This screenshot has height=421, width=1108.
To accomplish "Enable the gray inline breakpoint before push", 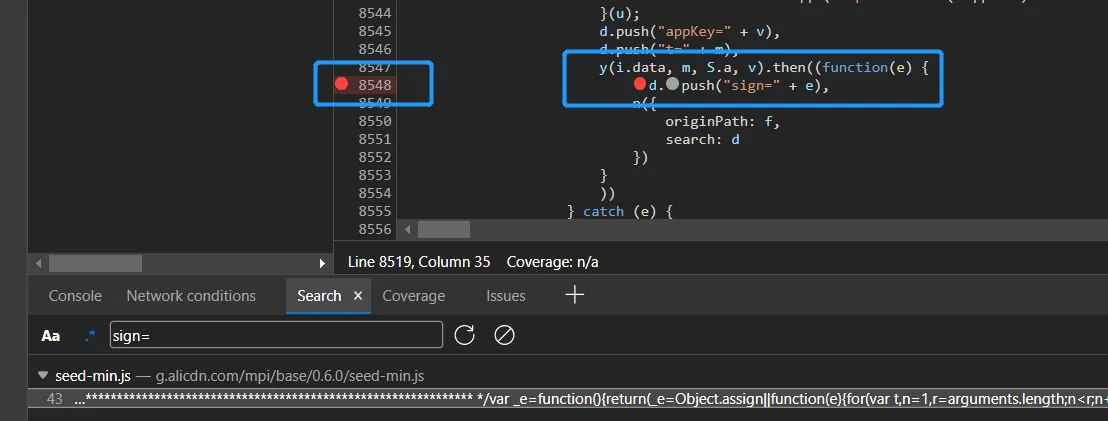I will click(672, 85).
